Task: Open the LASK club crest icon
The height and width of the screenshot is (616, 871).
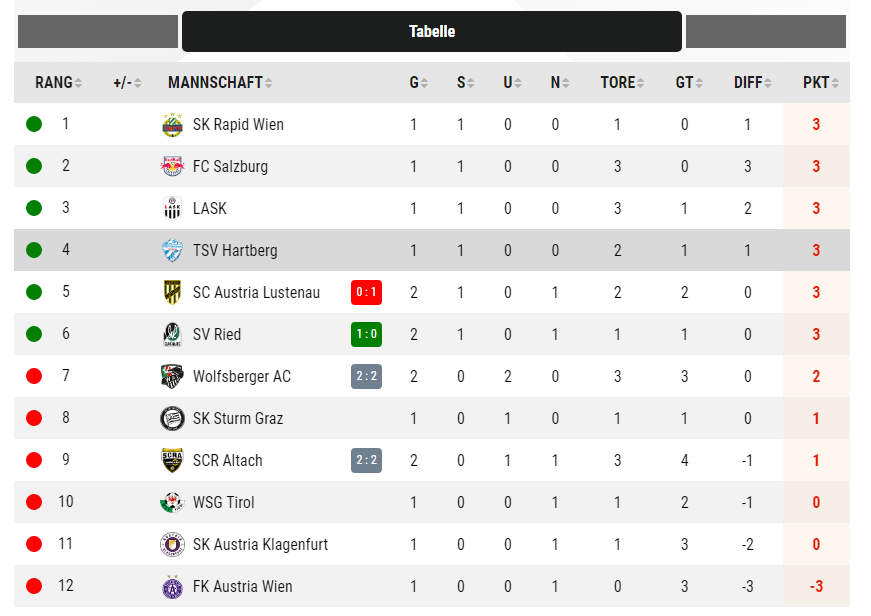Action: (172, 208)
